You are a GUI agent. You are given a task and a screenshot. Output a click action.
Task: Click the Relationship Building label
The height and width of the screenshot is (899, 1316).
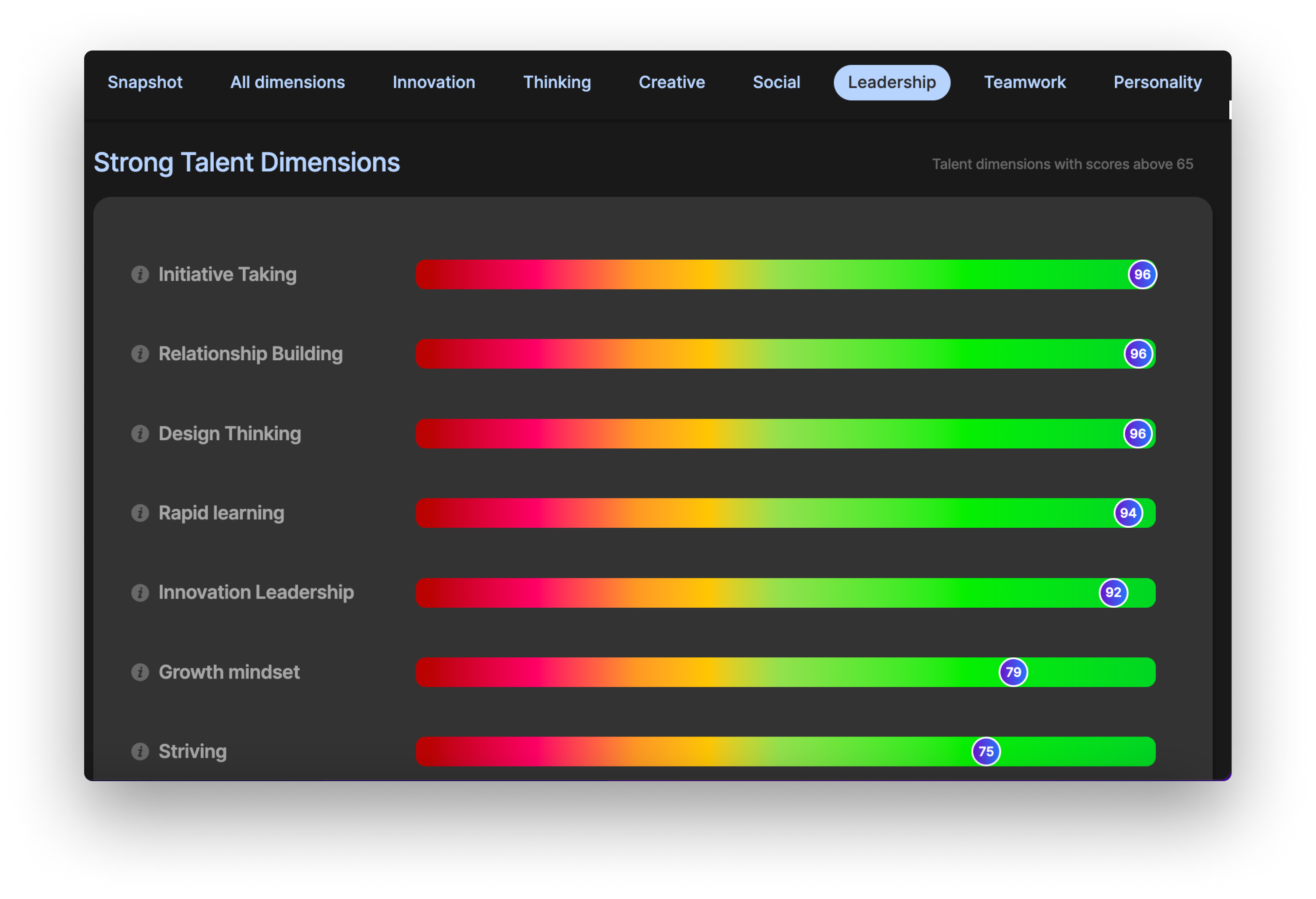click(x=250, y=354)
